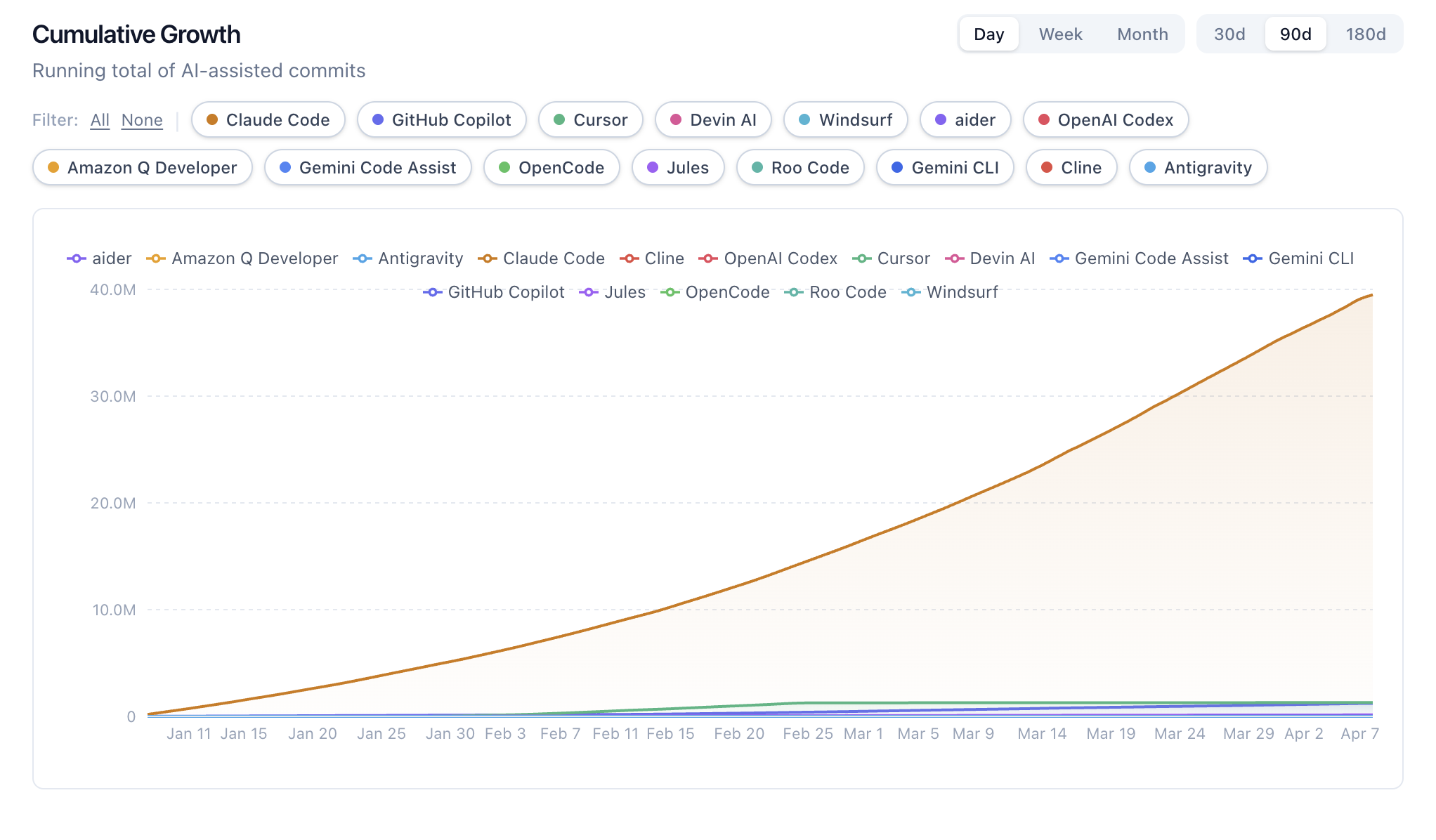The width and height of the screenshot is (1436, 840).
Task: Click the None filter link
Action: [x=142, y=120]
